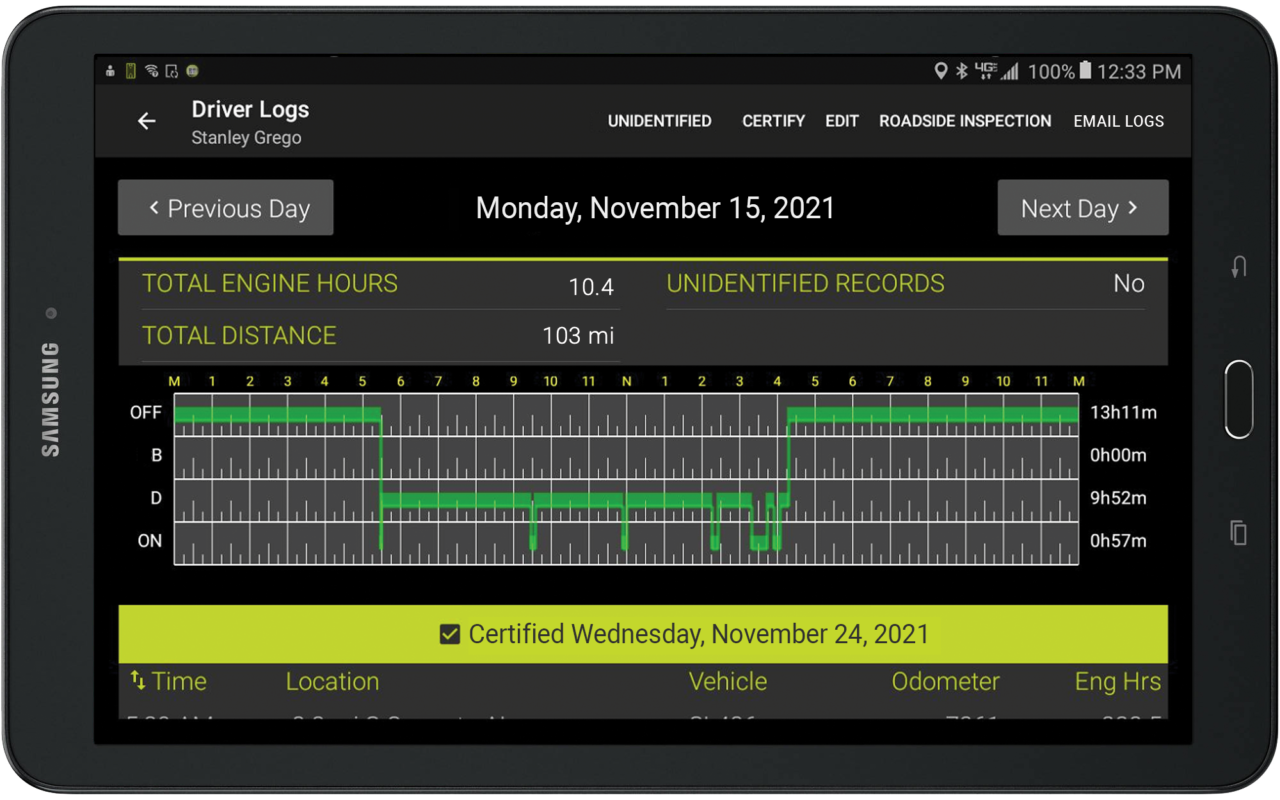The height and width of the screenshot is (800, 1280).
Task: Tap the OFF duty line on the graph
Action: click(277, 414)
